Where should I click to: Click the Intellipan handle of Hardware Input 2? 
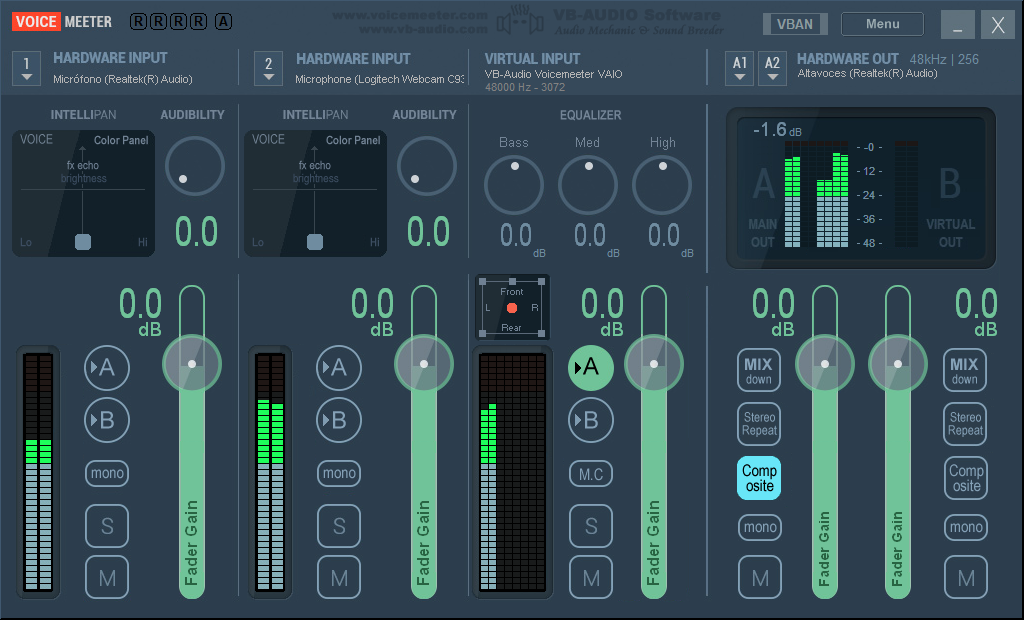tap(315, 242)
